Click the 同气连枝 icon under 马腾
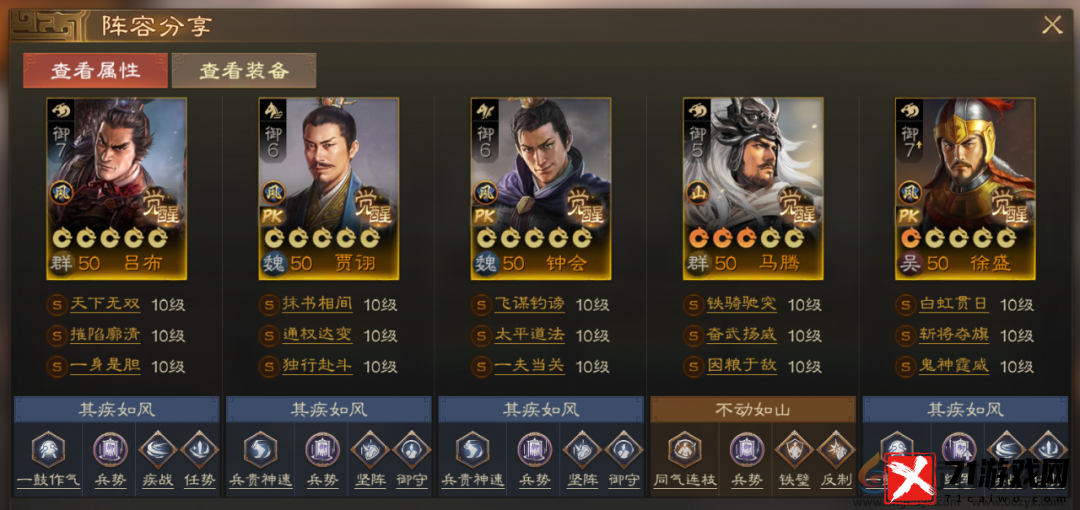The width and height of the screenshot is (1080, 510). click(685, 448)
